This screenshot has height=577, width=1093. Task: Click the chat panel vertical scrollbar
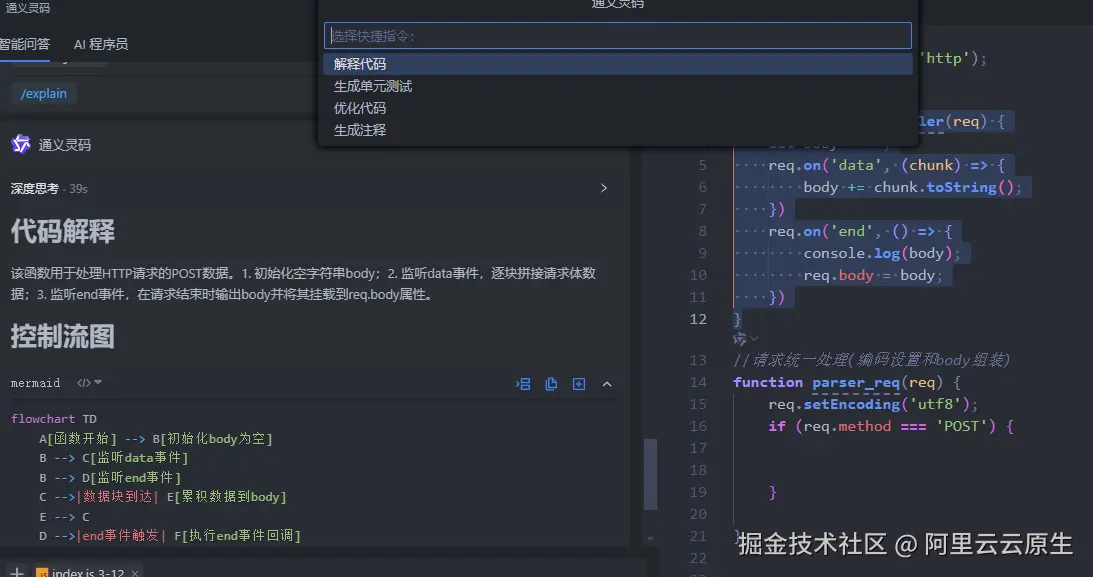[x=650, y=475]
